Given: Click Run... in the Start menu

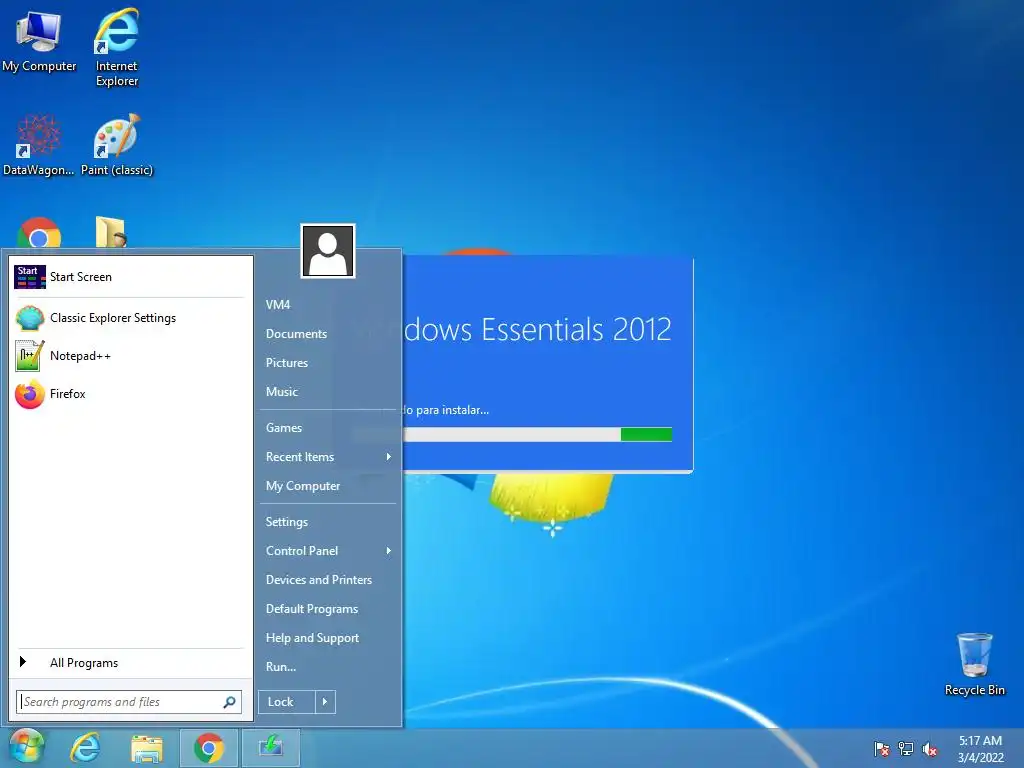Looking at the screenshot, I should (x=280, y=667).
